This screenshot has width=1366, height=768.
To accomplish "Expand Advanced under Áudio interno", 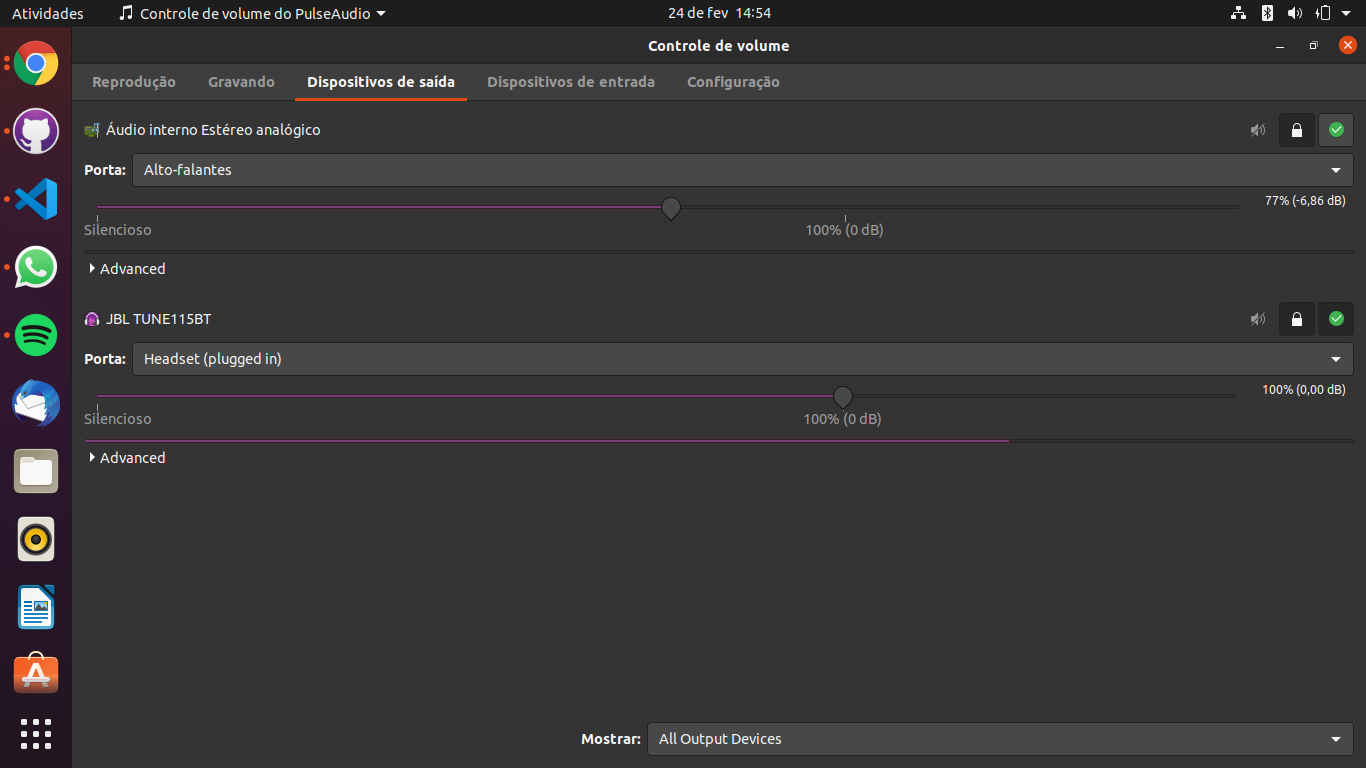I will (x=127, y=269).
